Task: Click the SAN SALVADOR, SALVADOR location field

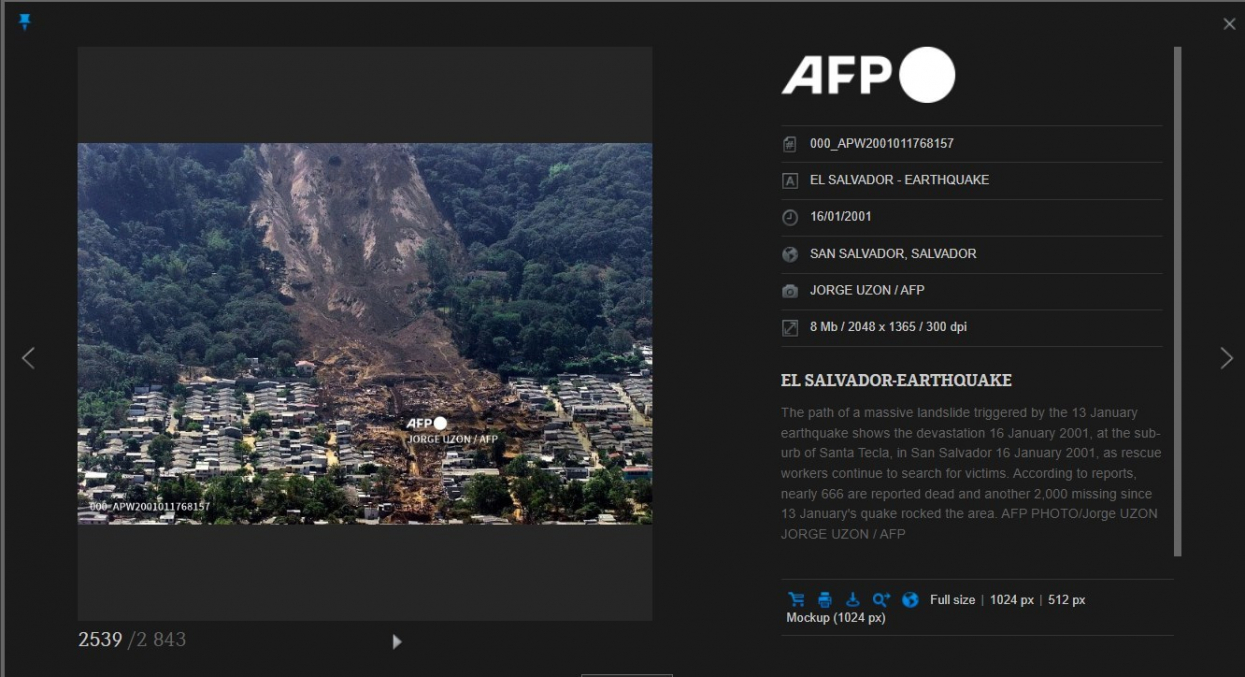Action: 971,254
